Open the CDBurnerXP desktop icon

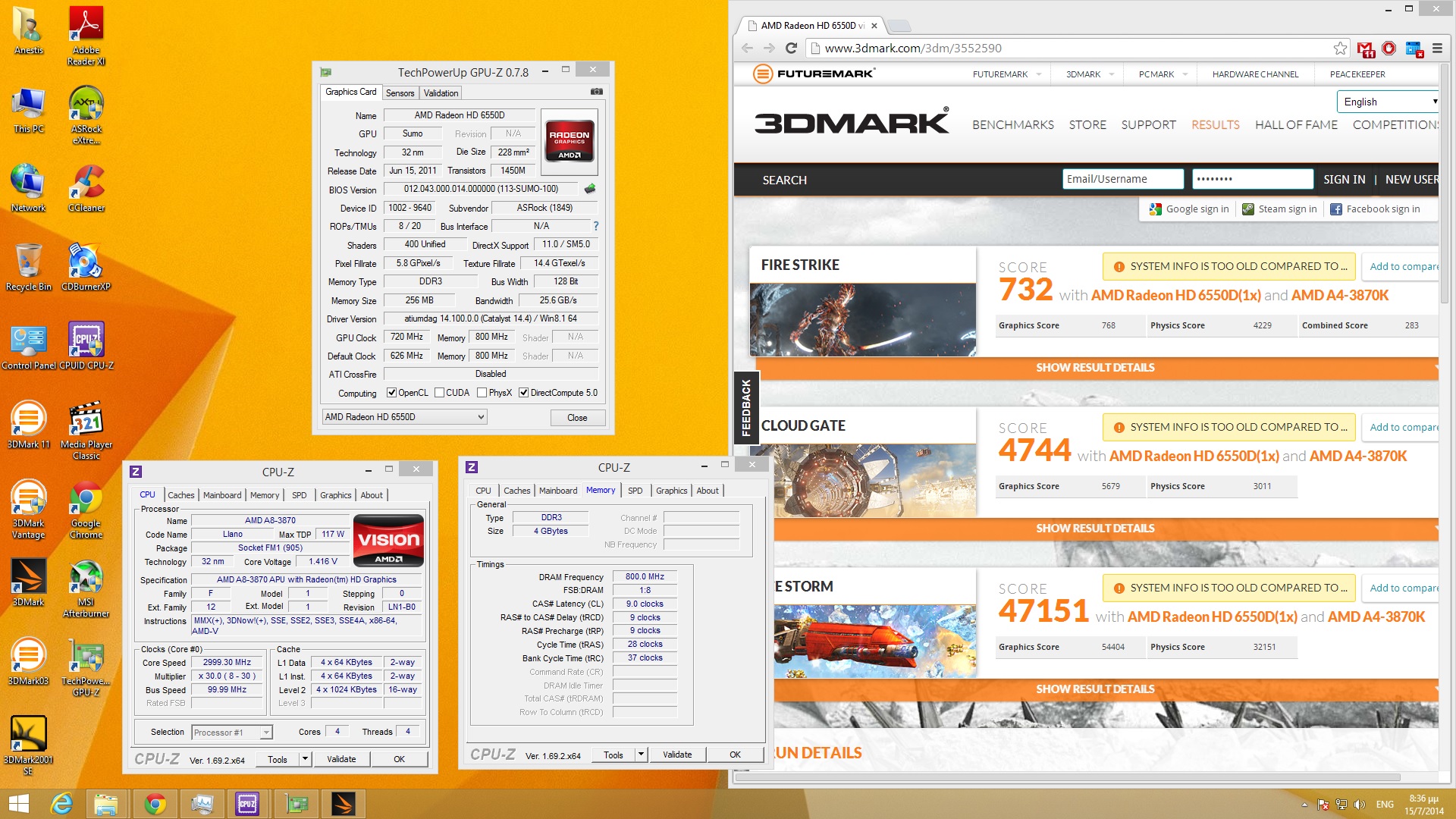click(x=86, y=267)
